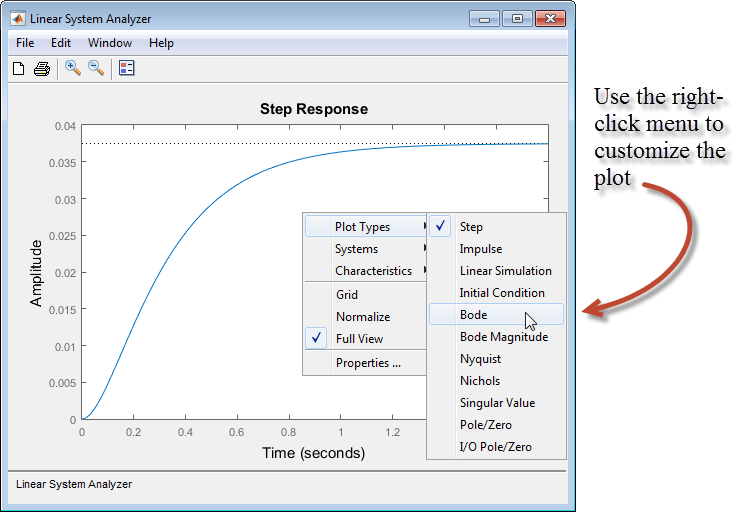The width and height of the screenshot is (744, 512).
Task: Open the File menu
Action: click(x=25, y=43)
